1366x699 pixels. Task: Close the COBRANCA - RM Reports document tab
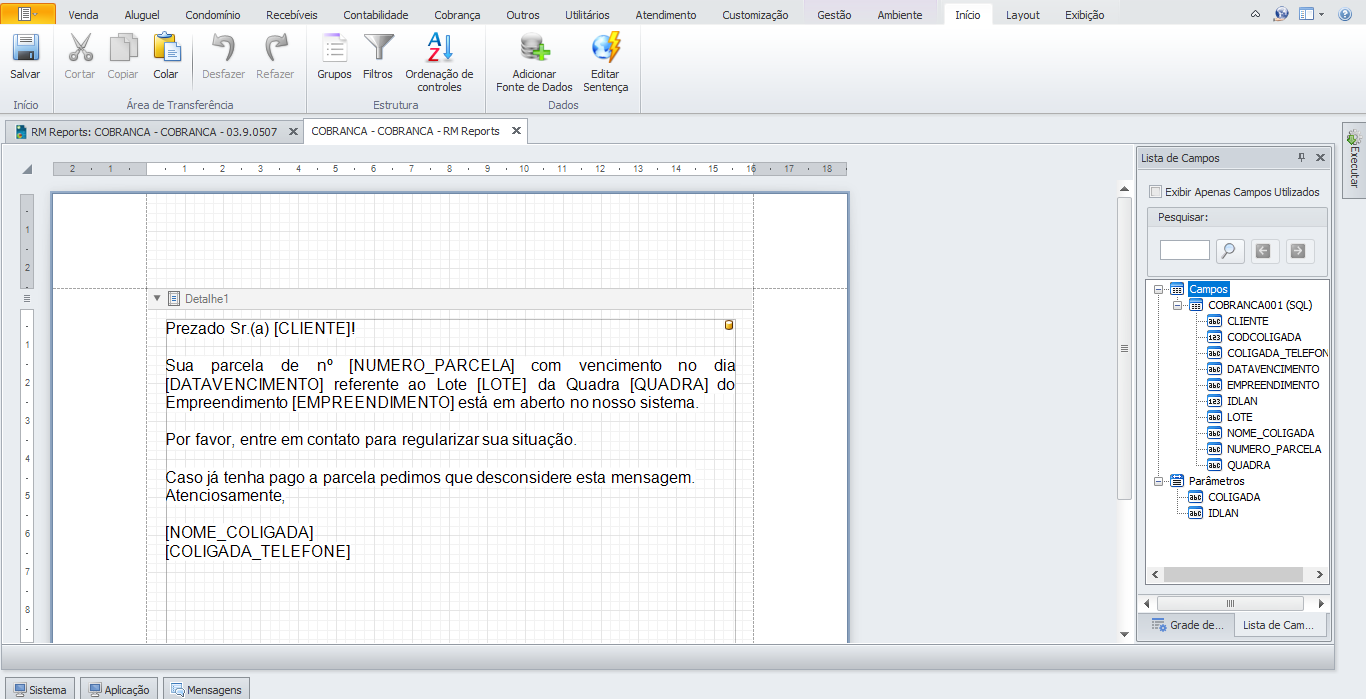516,131
